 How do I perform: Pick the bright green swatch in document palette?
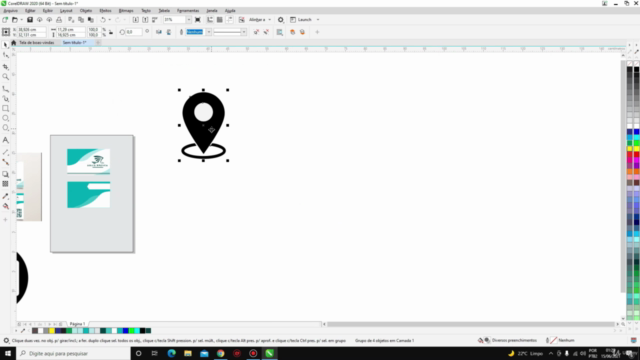pyautogui.click(x=131, y=331)
